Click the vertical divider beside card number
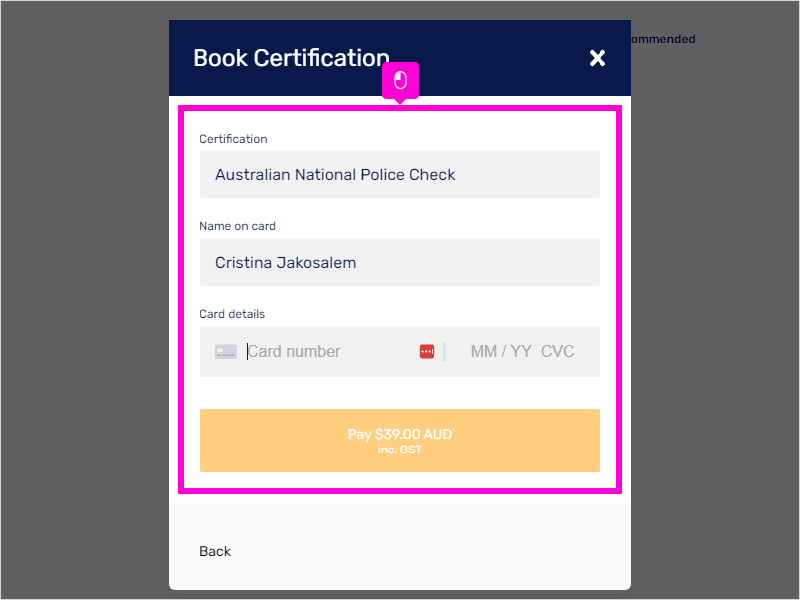 tap(444, 352)
